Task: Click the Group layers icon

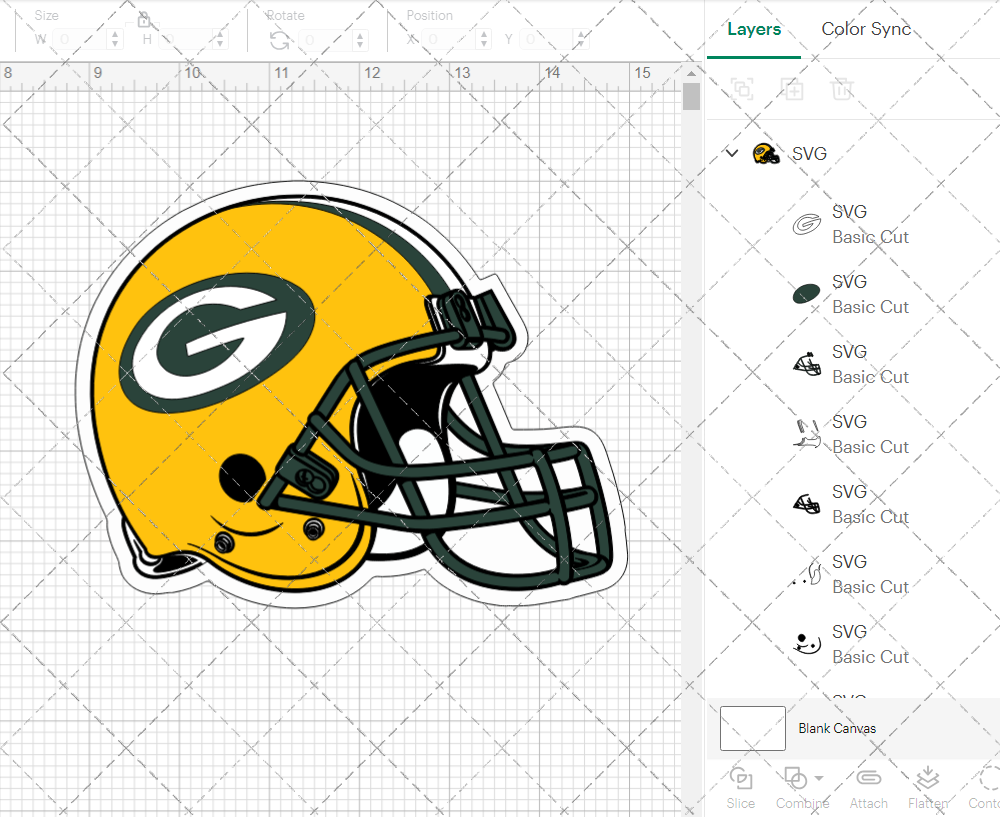Action: (742, 89)
